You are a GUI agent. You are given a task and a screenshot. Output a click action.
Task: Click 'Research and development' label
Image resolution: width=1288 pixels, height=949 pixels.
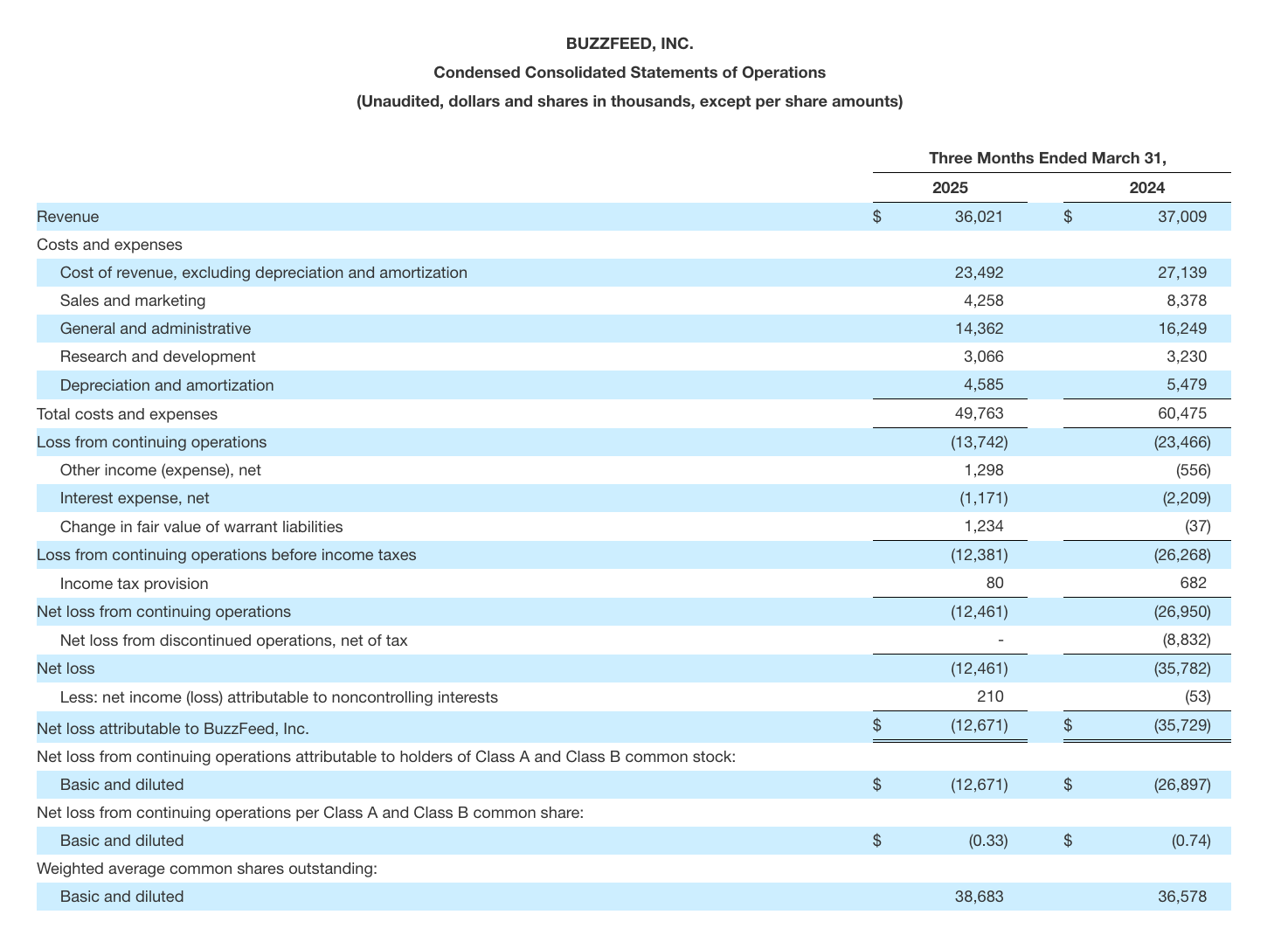pyautogui.click(x=158, y=357)
